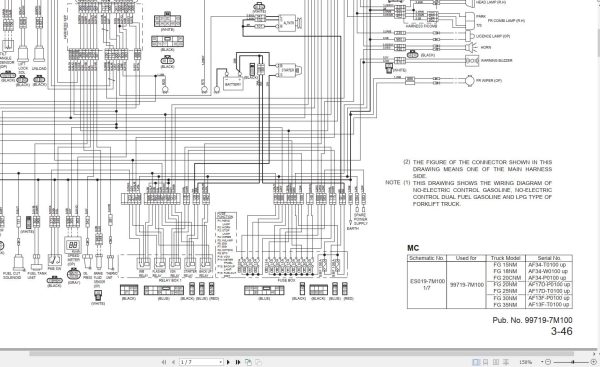
Task: Click the 'FUEL CUT SOLENOID' label
Action: [11, 275]
